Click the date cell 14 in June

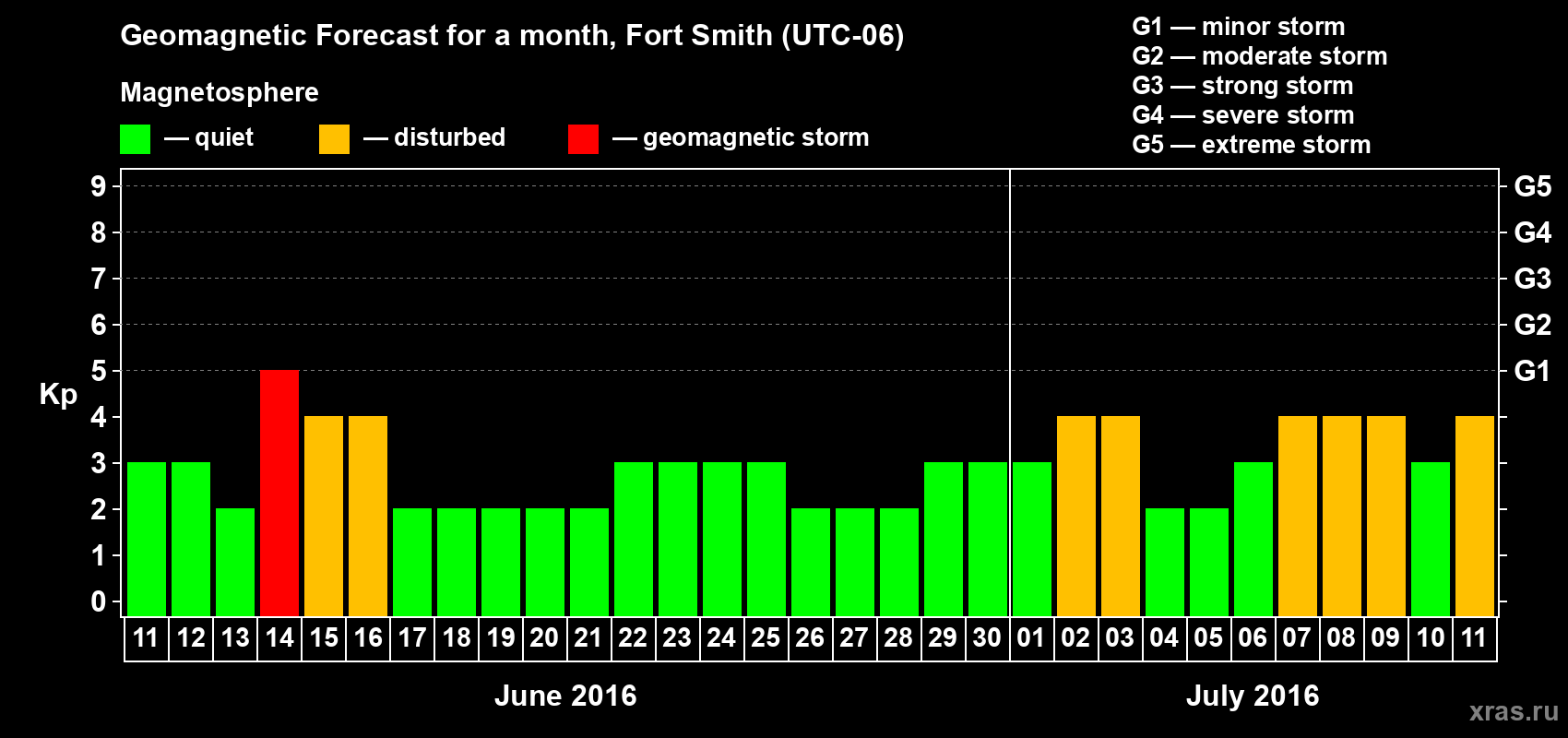pos(279,638)
